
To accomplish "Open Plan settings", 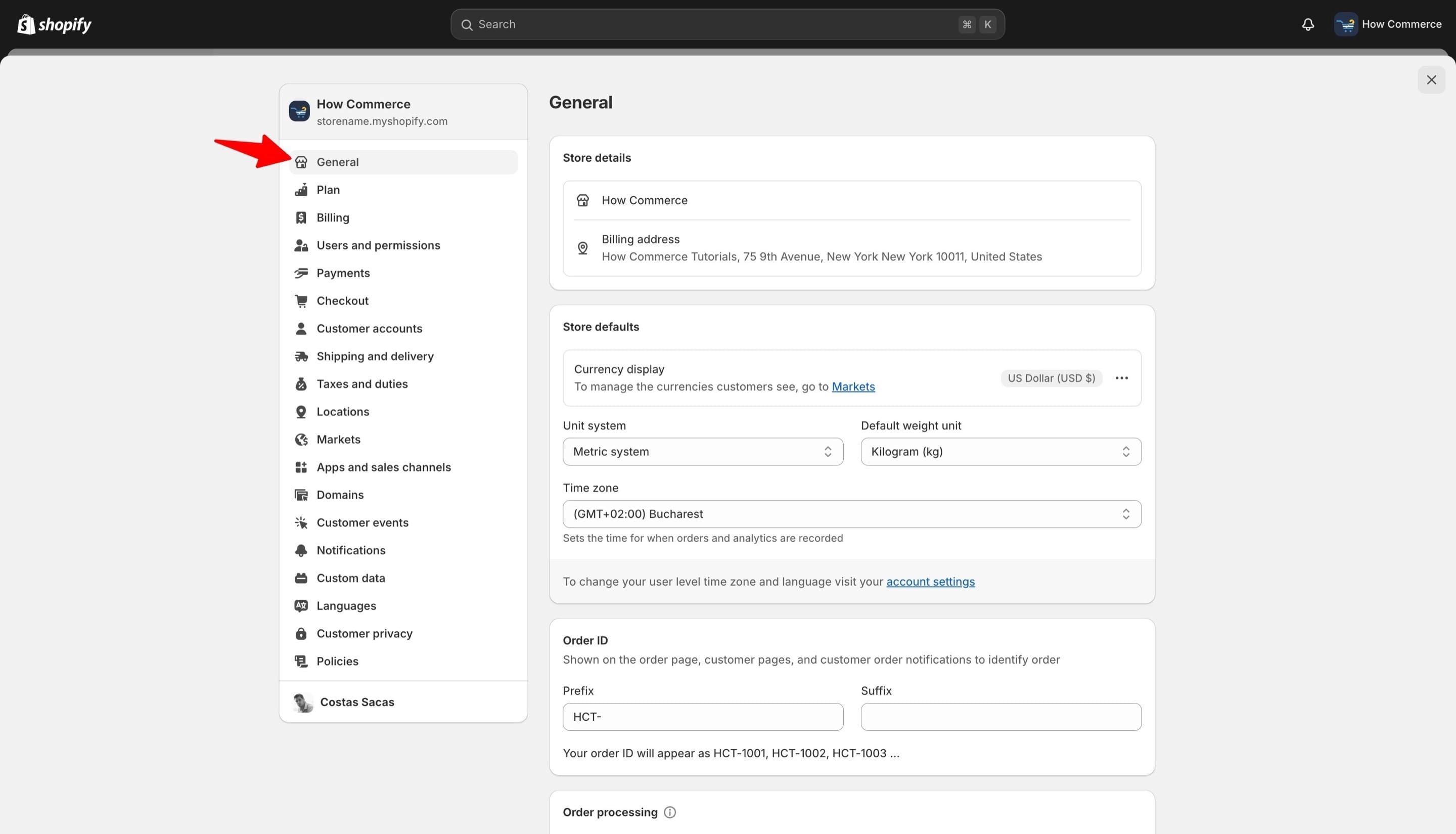I will point(403,190).
